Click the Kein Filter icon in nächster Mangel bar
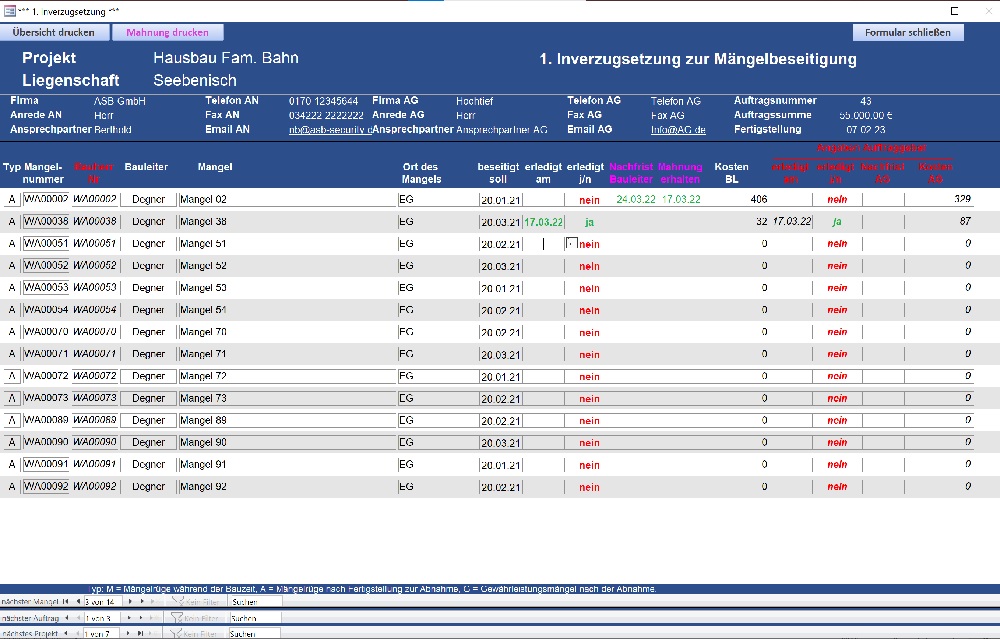Image resolution: width=1000 pixels, height=639 pixels. point(177,601)
